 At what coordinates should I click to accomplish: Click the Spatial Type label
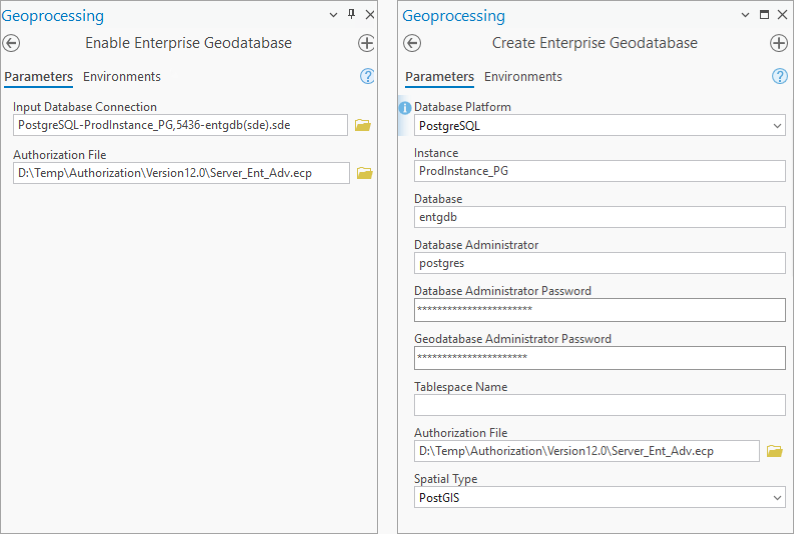click(x=446, y=479)
